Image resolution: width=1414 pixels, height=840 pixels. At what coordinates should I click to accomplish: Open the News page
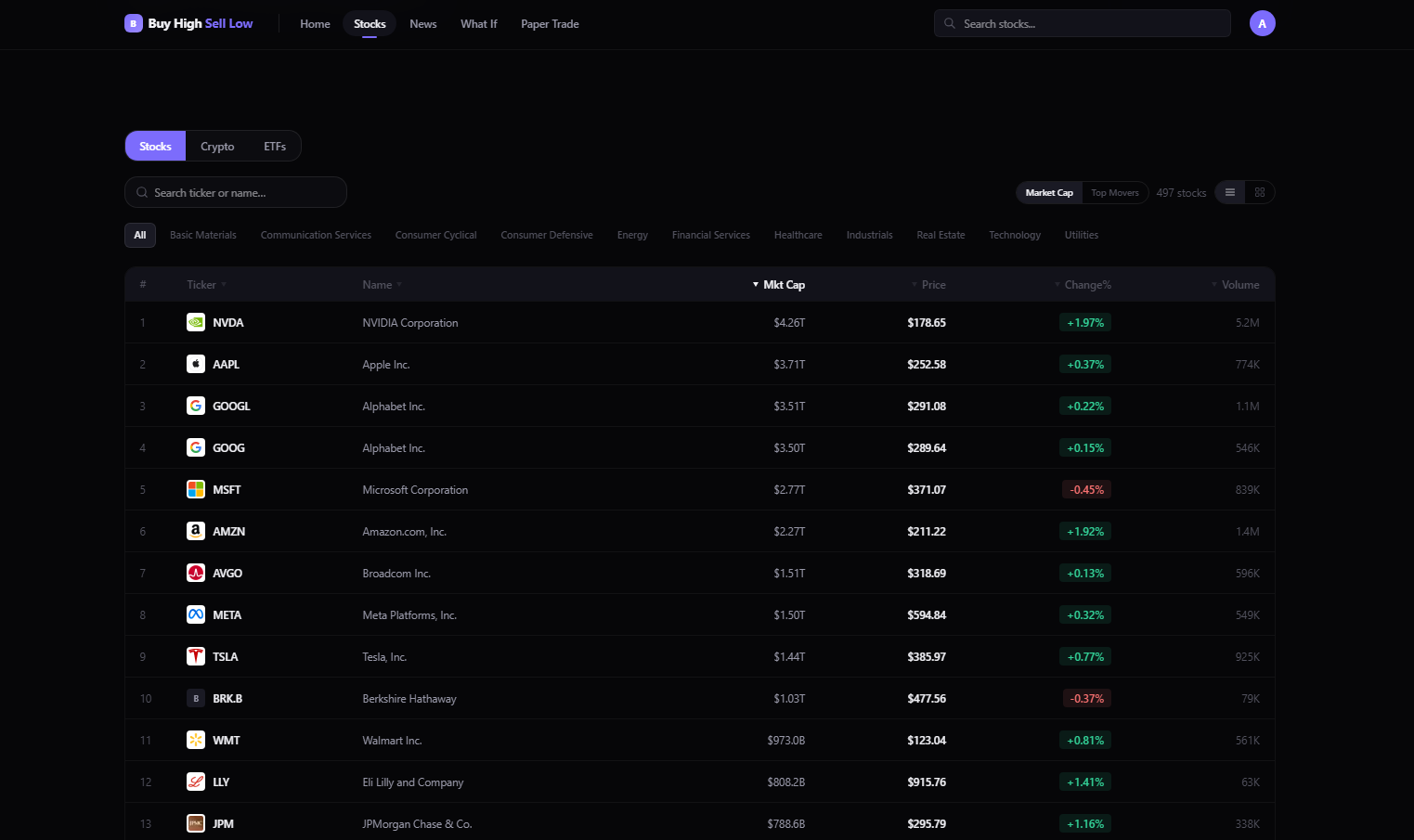[423, 23]
